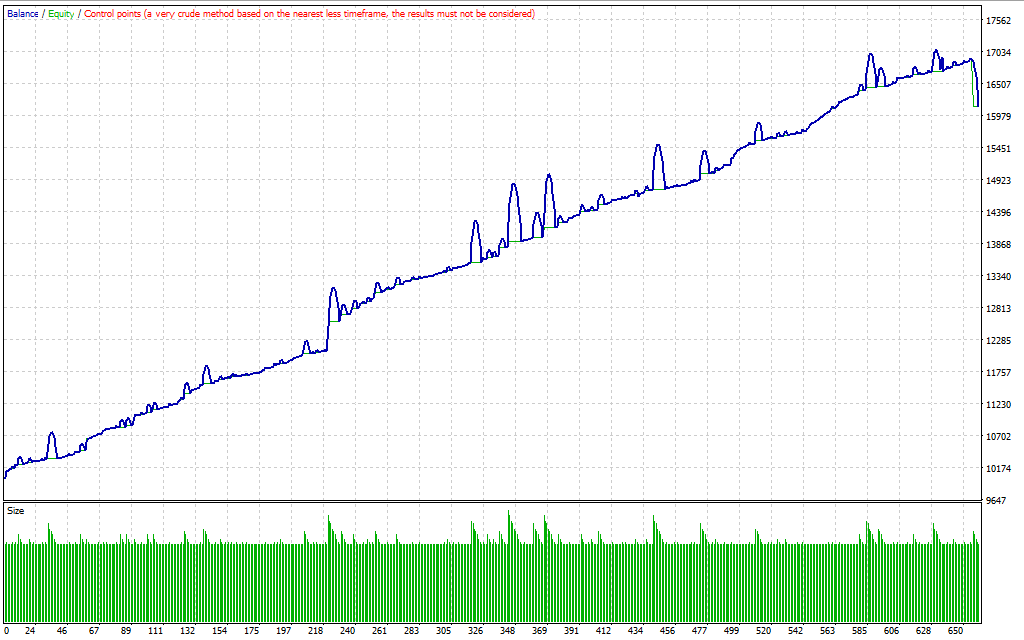Click the Size panel label
The image size is (1024, 640).
(16, 511)
